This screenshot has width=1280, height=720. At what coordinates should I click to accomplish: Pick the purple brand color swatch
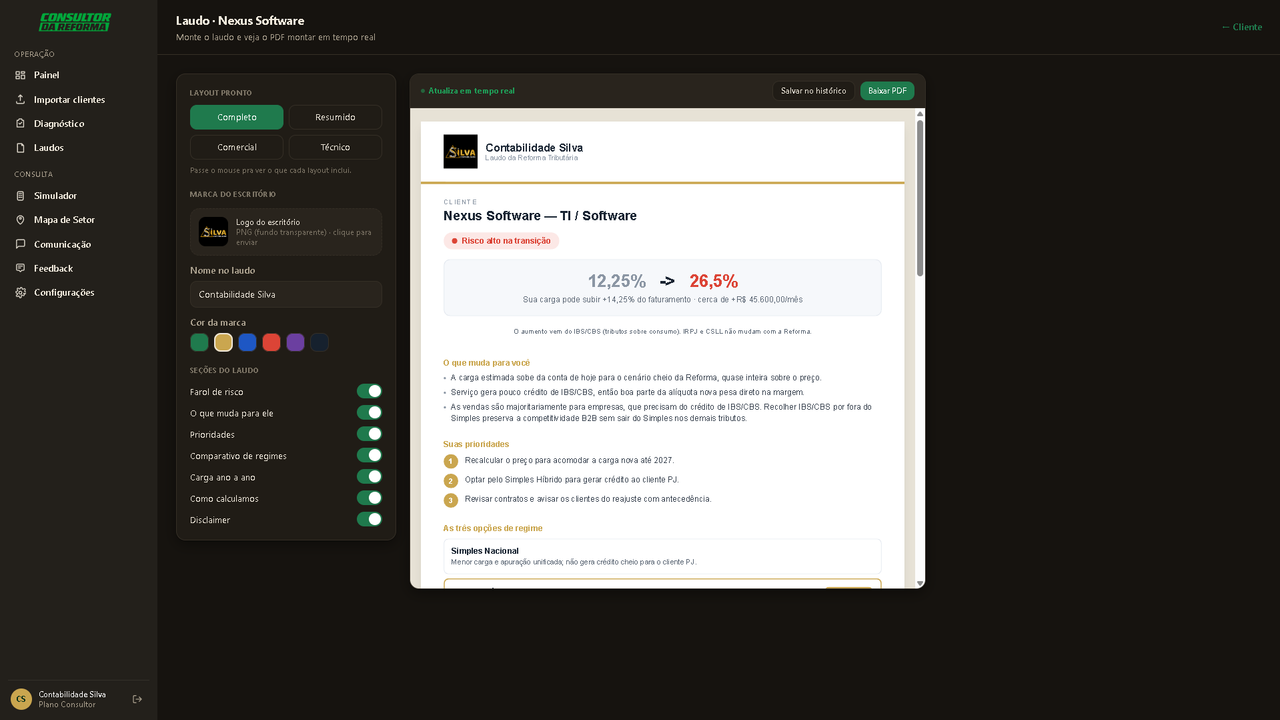pyautogui.click(x=295, y=343)
